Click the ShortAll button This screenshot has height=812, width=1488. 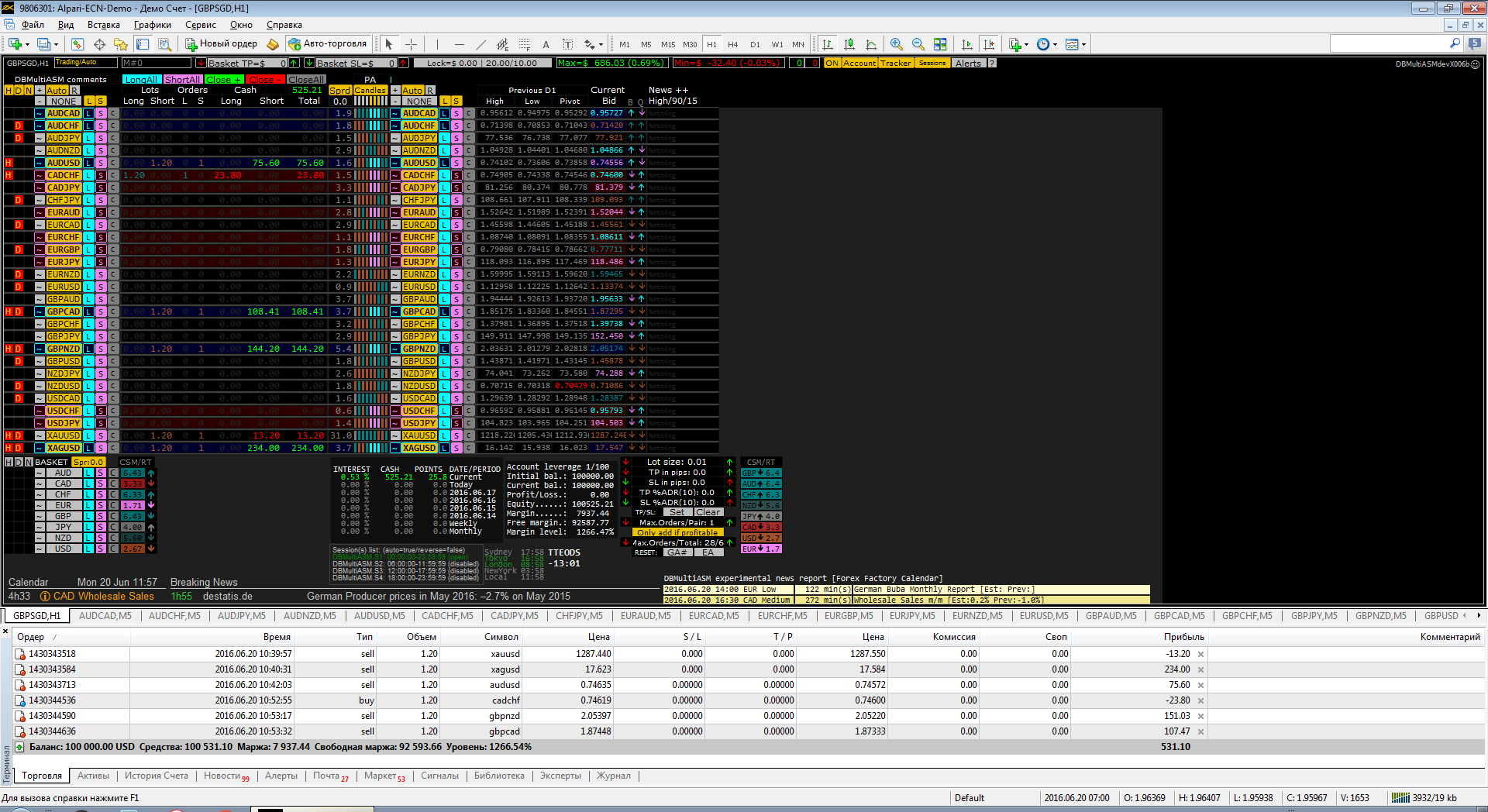point(182,79)
